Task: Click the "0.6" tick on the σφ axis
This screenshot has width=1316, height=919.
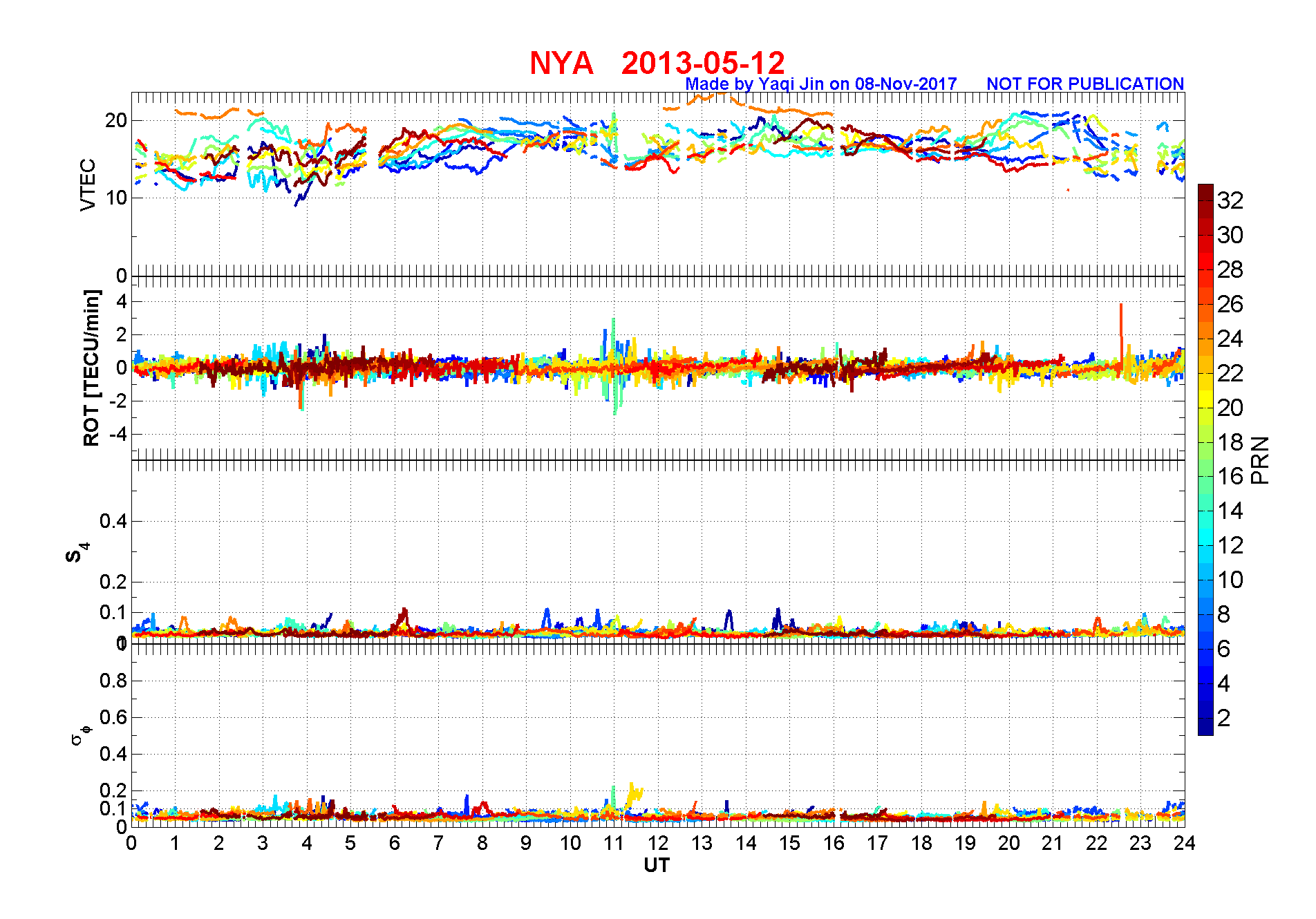Action: click(x=113, y=717)
